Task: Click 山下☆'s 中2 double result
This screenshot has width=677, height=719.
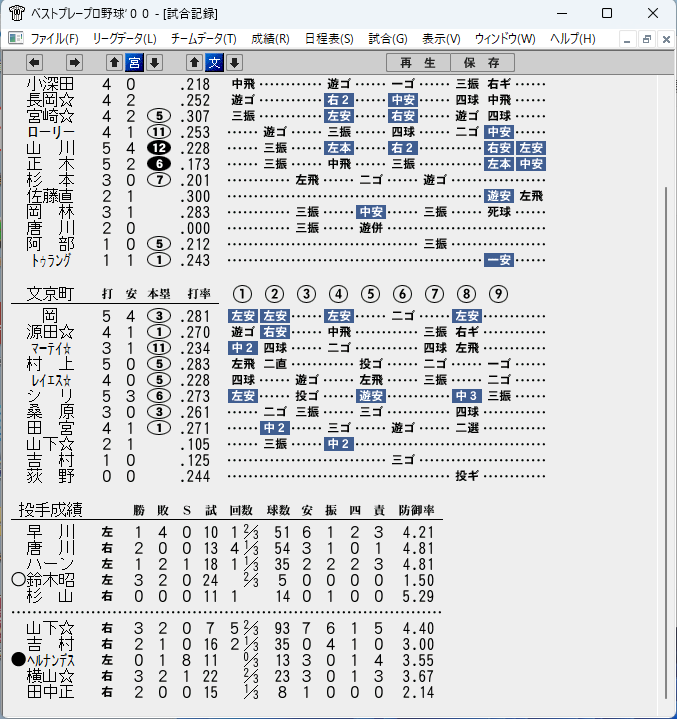Action: coord(339,444)
